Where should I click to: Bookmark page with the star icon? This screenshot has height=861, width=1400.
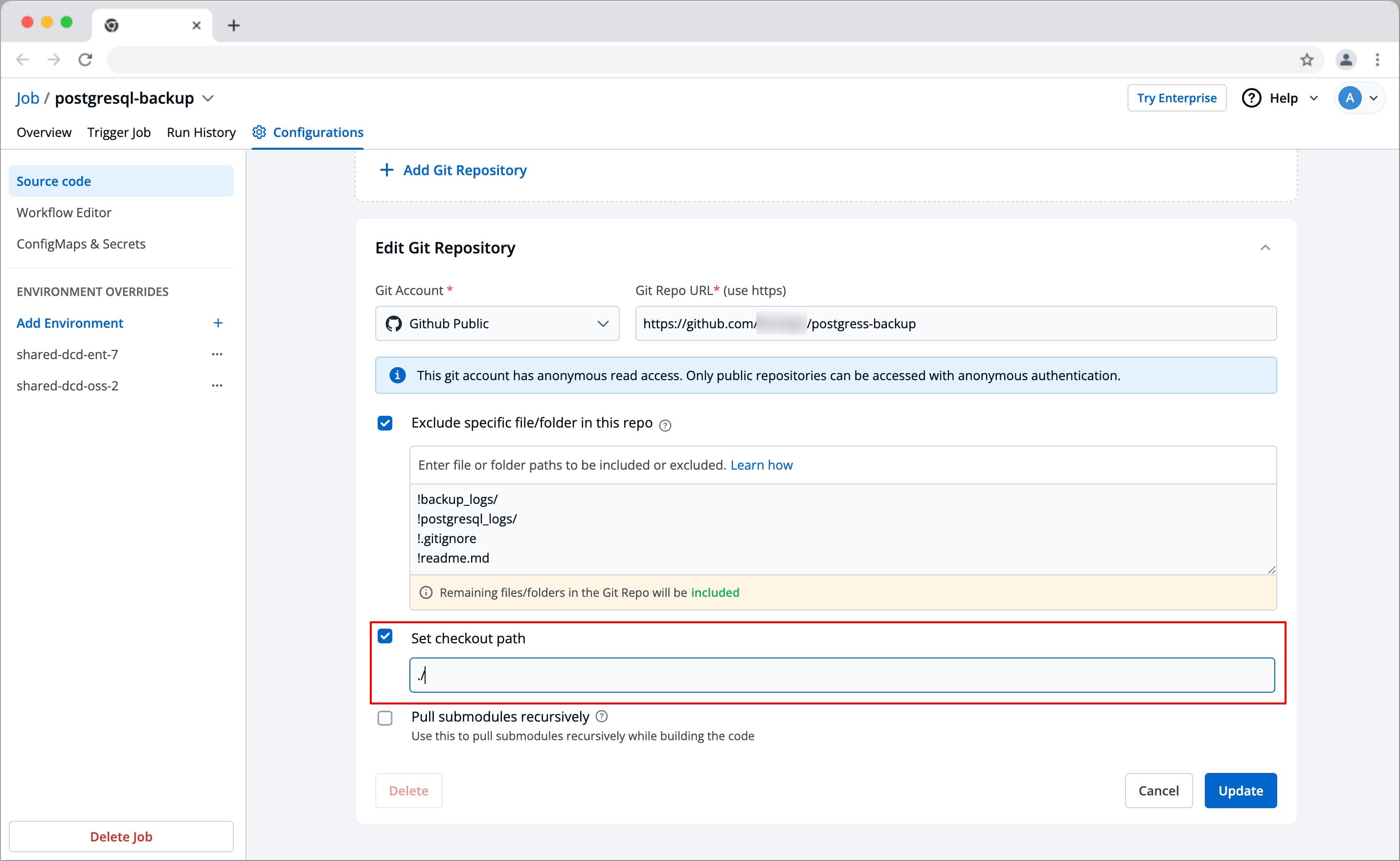[x=1307, y=59]
